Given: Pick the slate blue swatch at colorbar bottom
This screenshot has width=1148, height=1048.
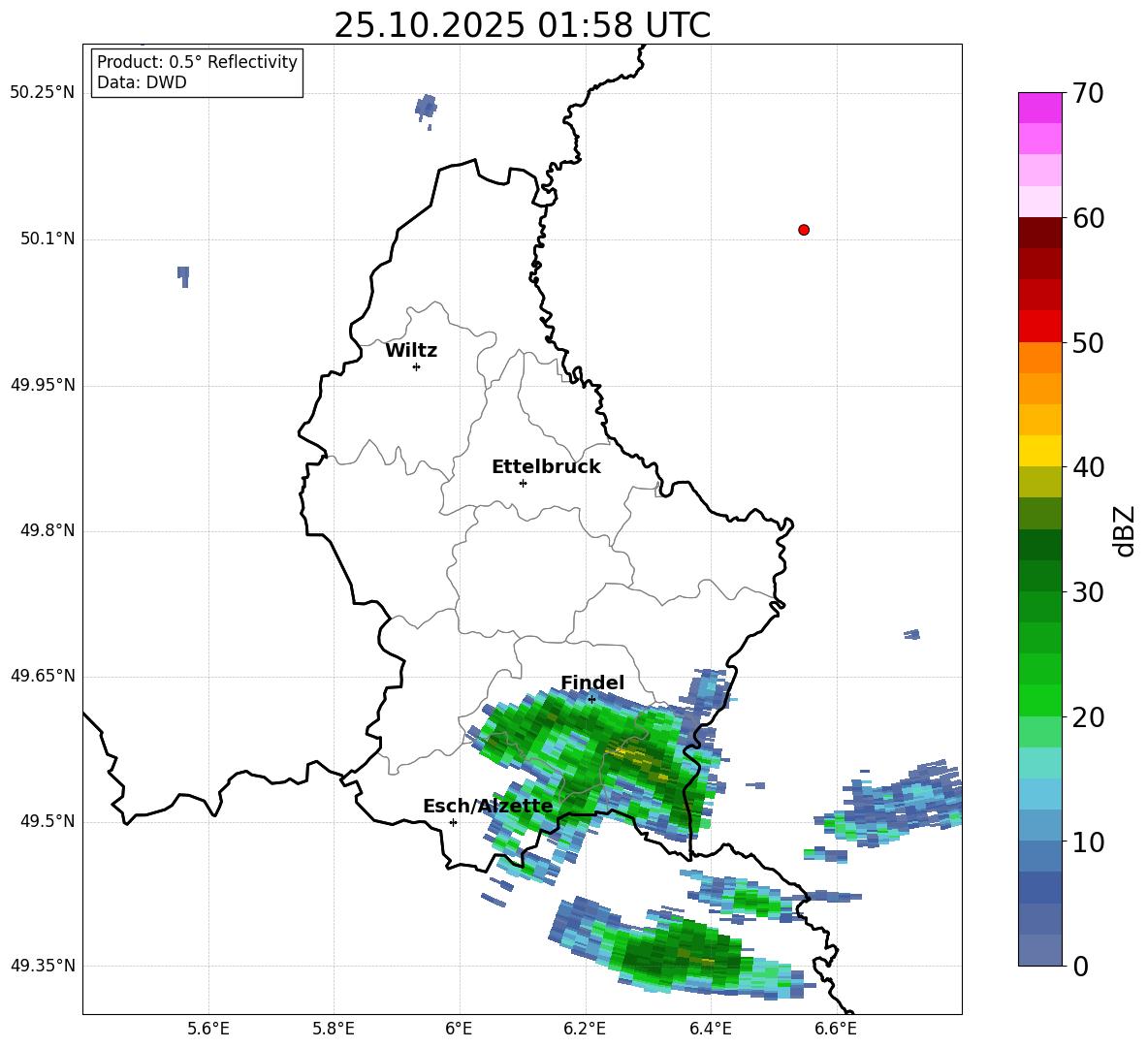Looking at the screenshot, I should [x=1039, y=950].
